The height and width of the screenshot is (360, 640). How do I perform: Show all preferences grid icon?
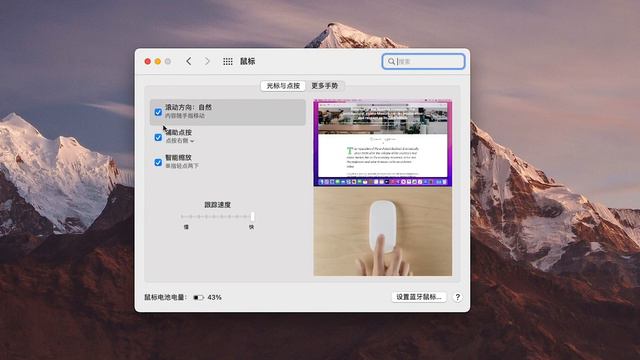point(228,61)
